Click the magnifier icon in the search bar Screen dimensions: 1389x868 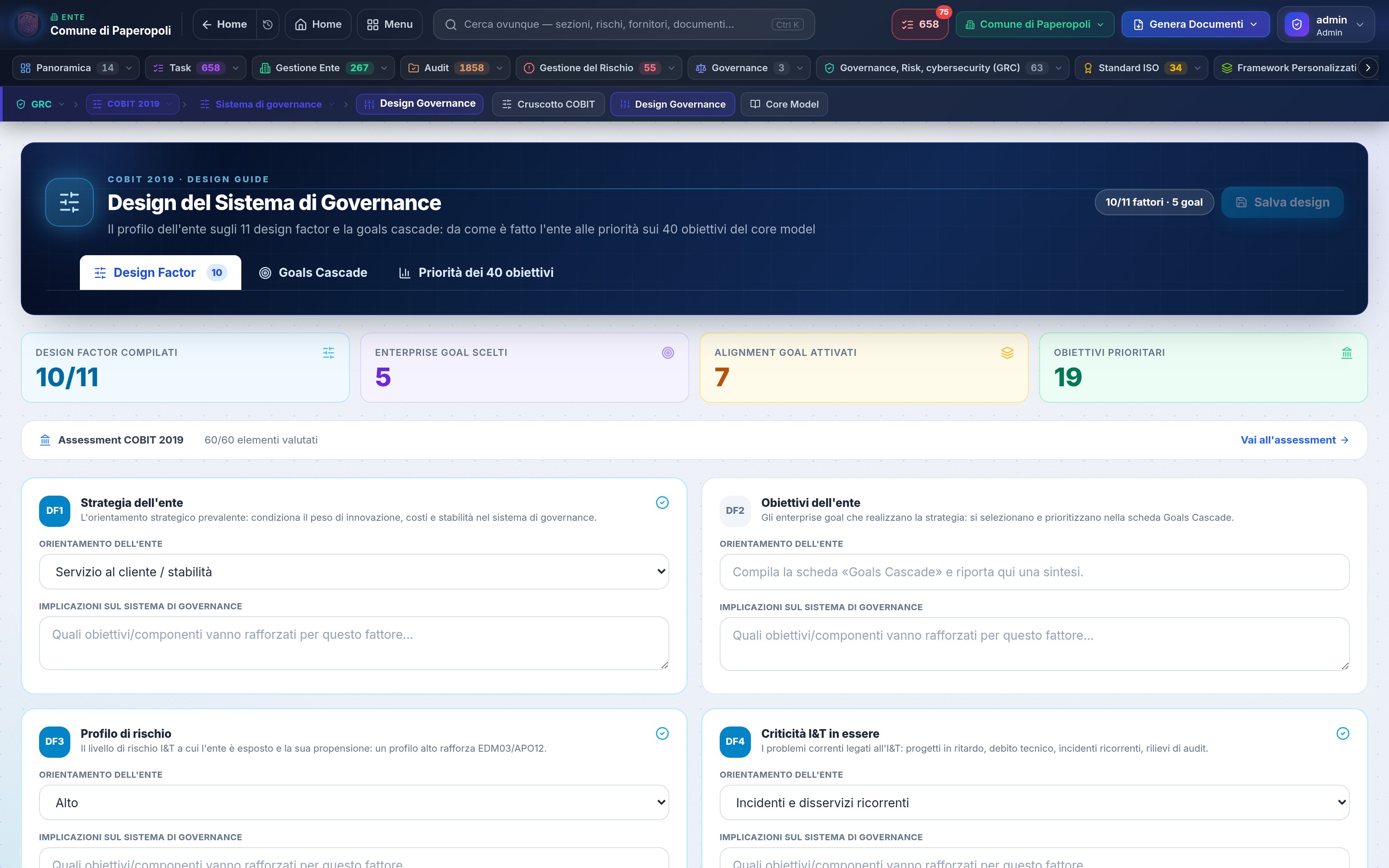451,25
